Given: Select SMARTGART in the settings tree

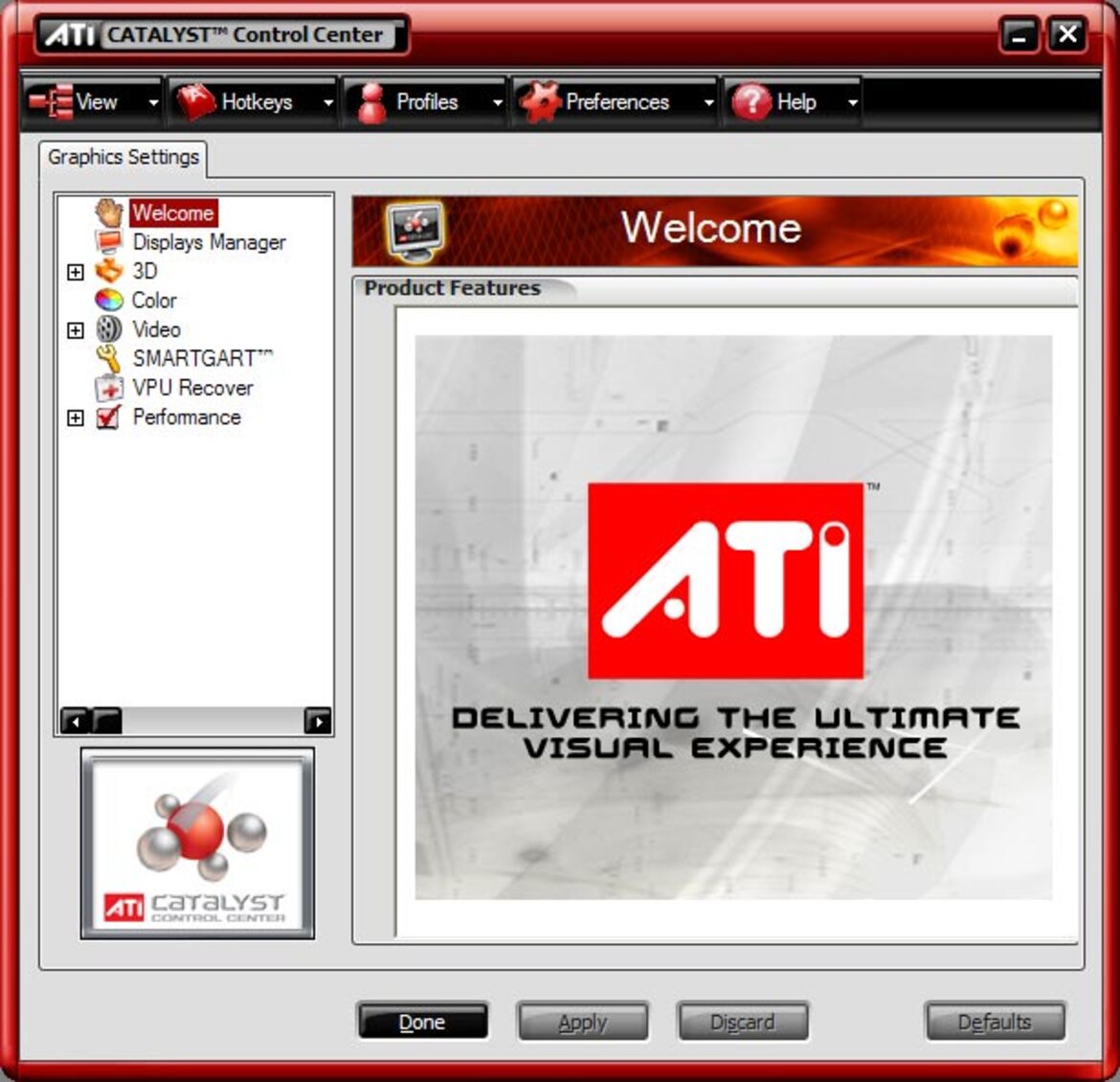Looking at the screenshot, I should click(x=202, y=358).
